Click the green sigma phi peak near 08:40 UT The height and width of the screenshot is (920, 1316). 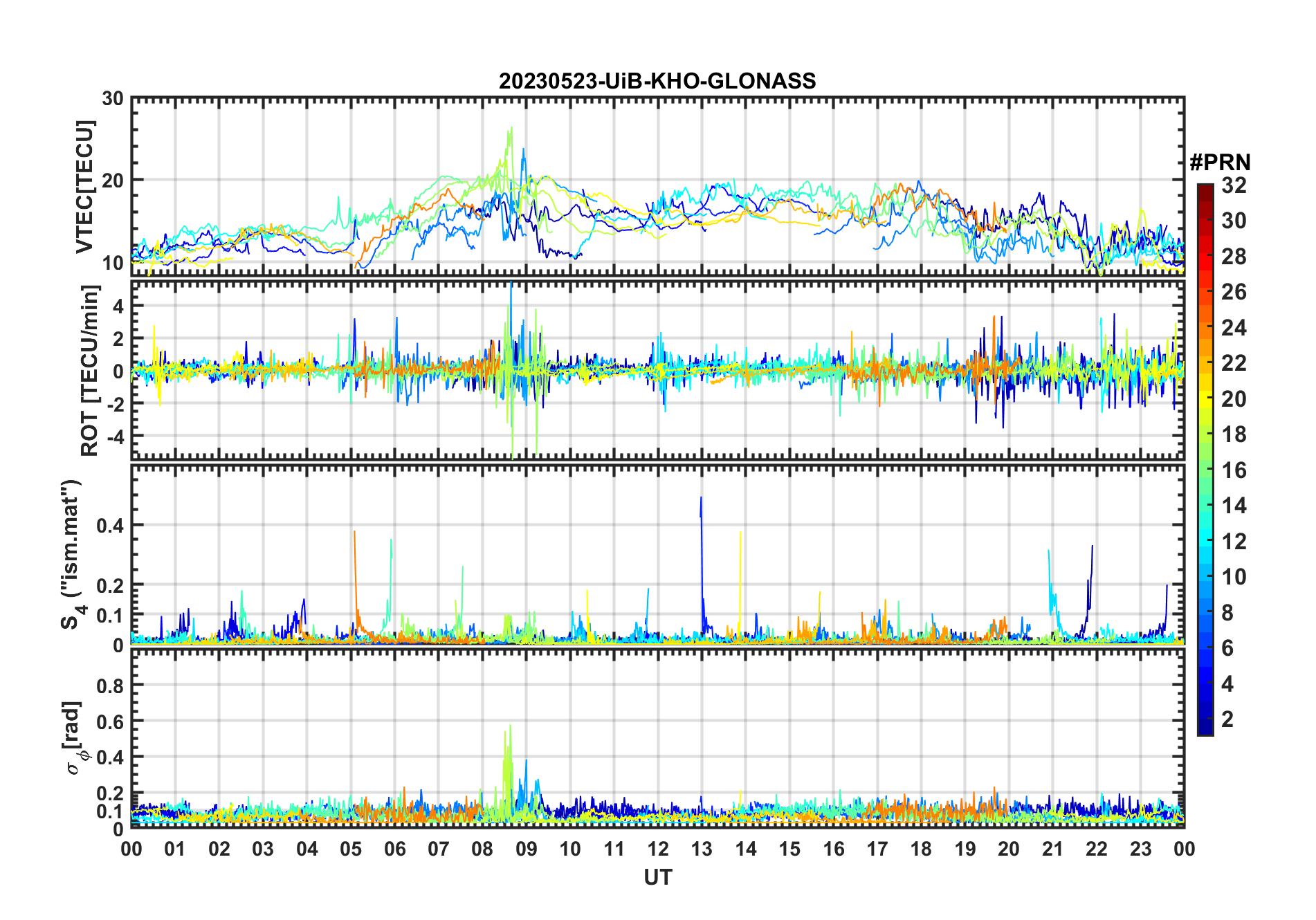pos(510,728)
